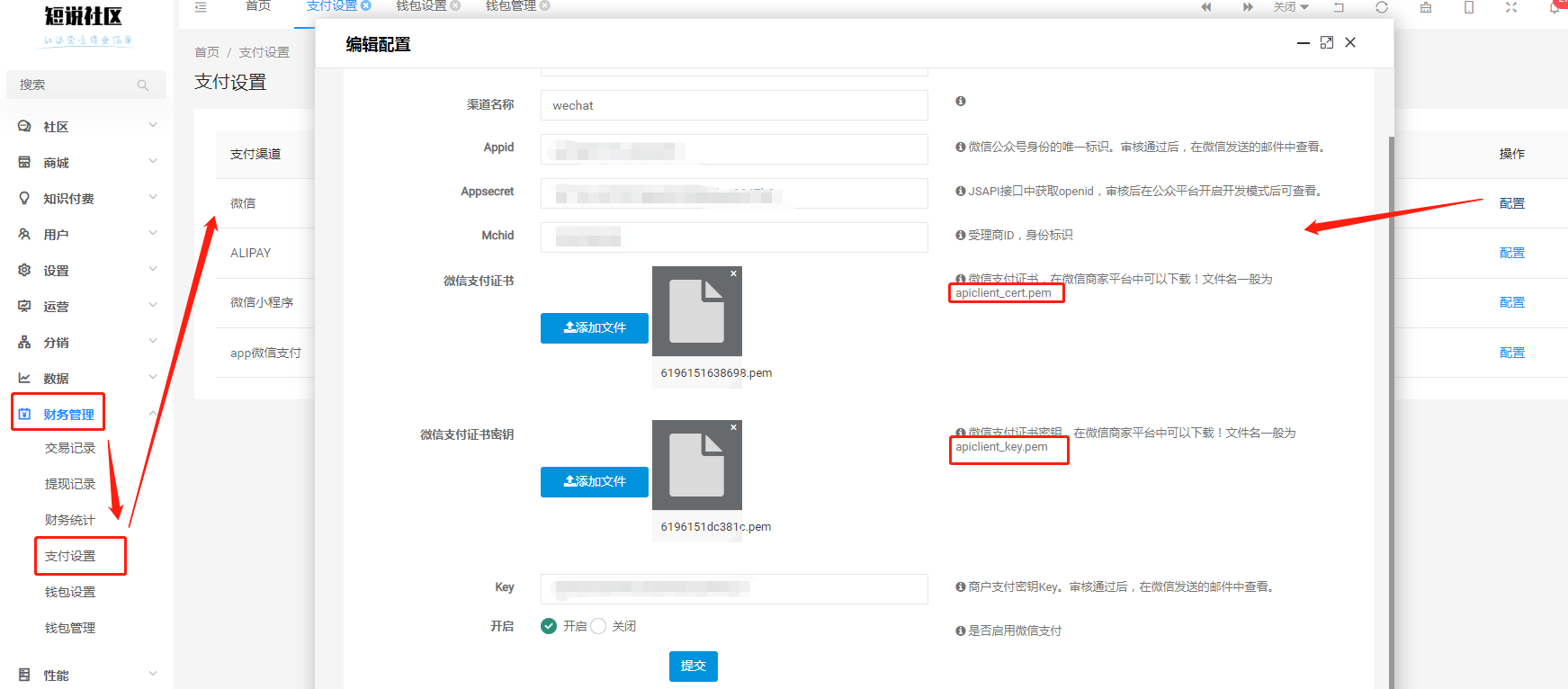Click the dialog vertical scrollbar
This screenshot has height=689, width=1568.
click(x=1392, y=412)
